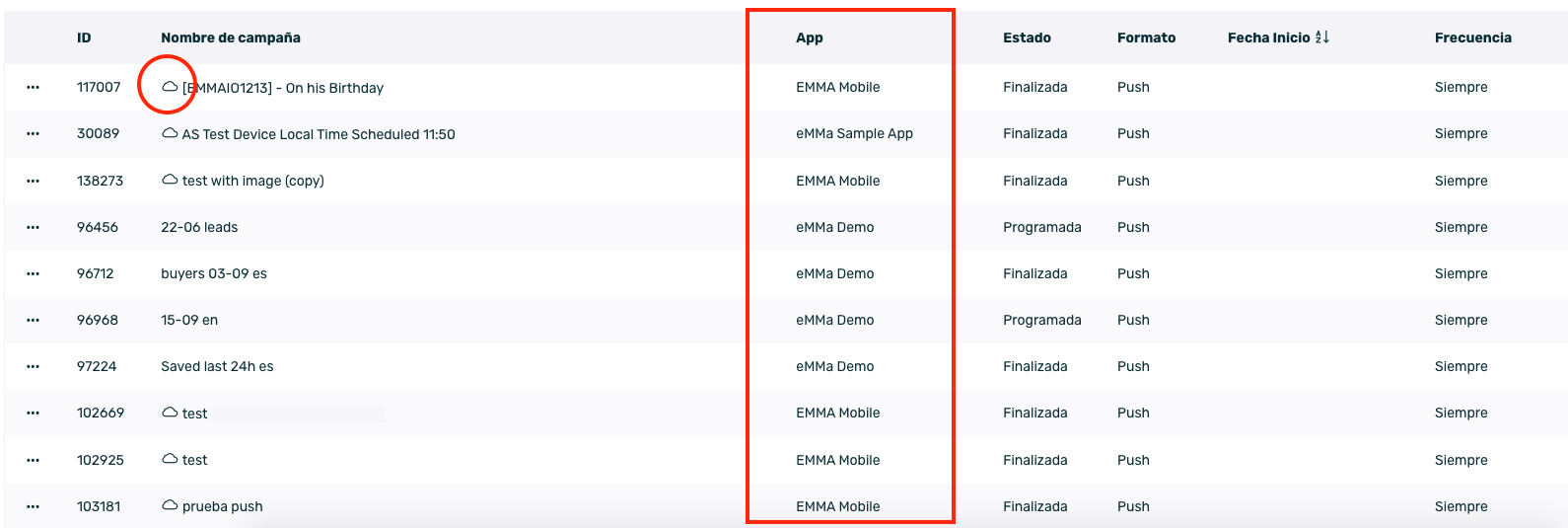The image size is (1568, 528).
Task: Expand row options for campaign 97224
Action: click(33, 366)
